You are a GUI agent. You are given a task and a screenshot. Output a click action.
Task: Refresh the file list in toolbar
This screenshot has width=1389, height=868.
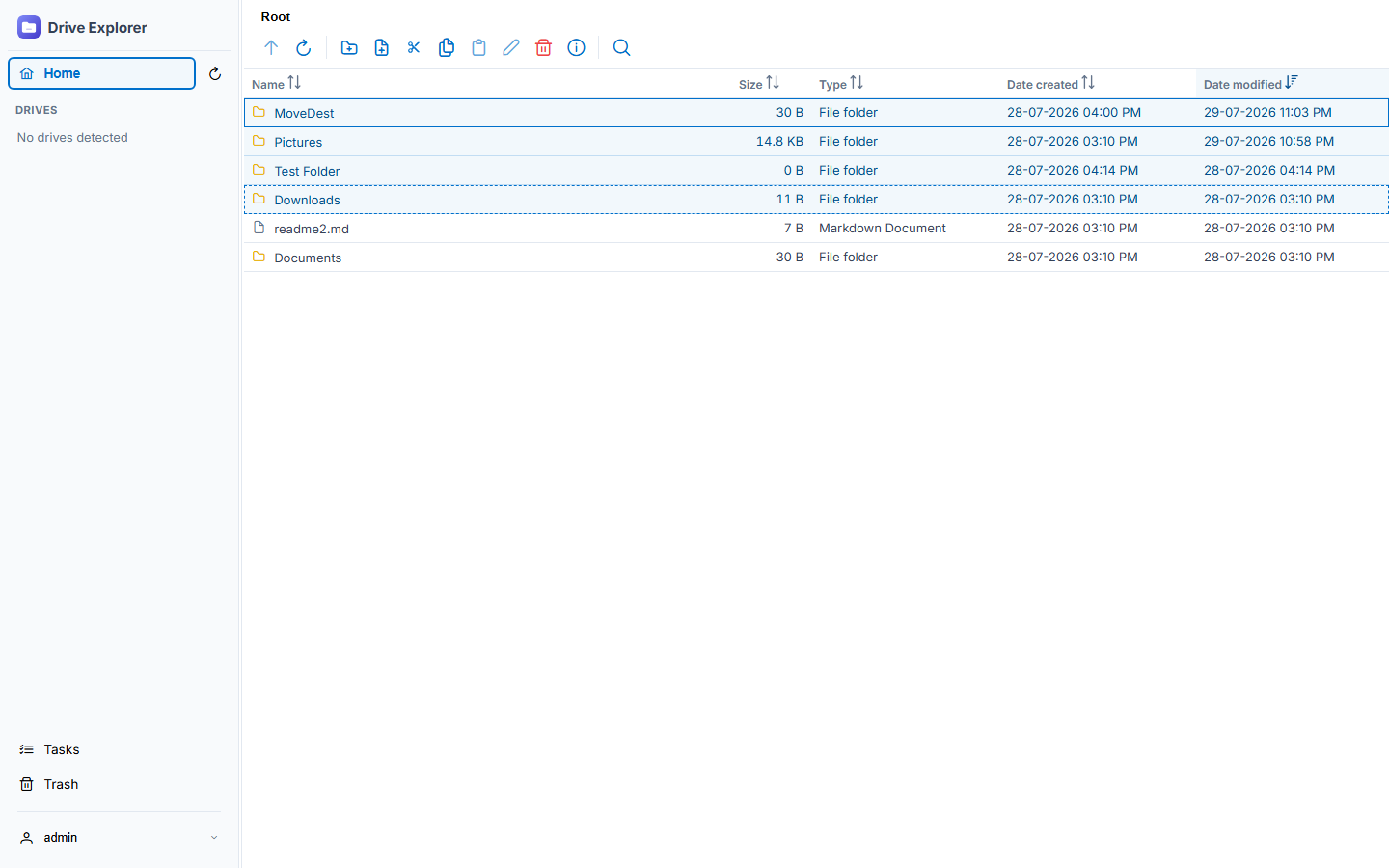(x=303, y=47)
